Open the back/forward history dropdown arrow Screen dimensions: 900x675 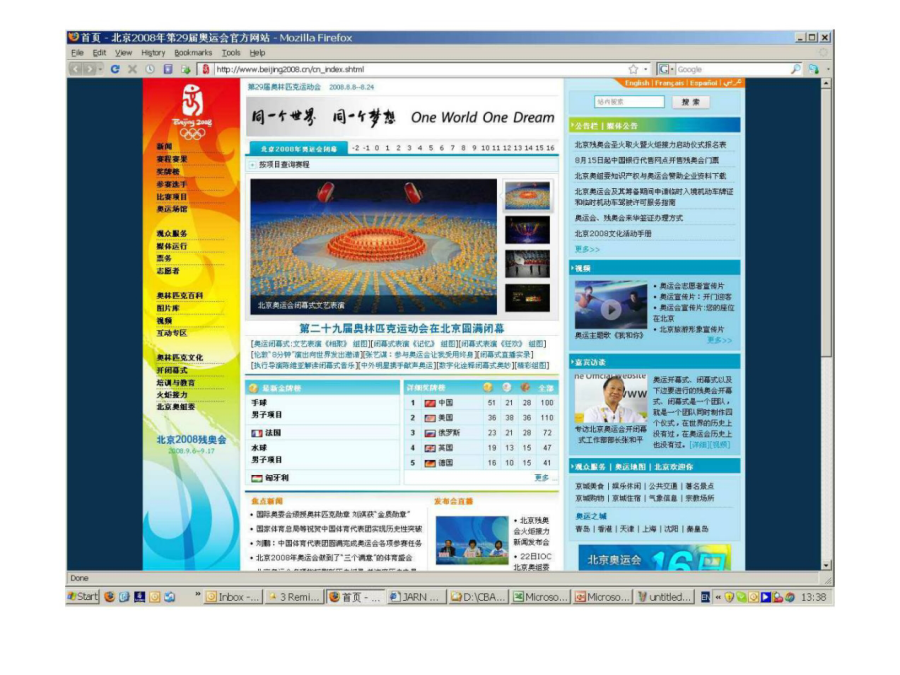(100, 69)
